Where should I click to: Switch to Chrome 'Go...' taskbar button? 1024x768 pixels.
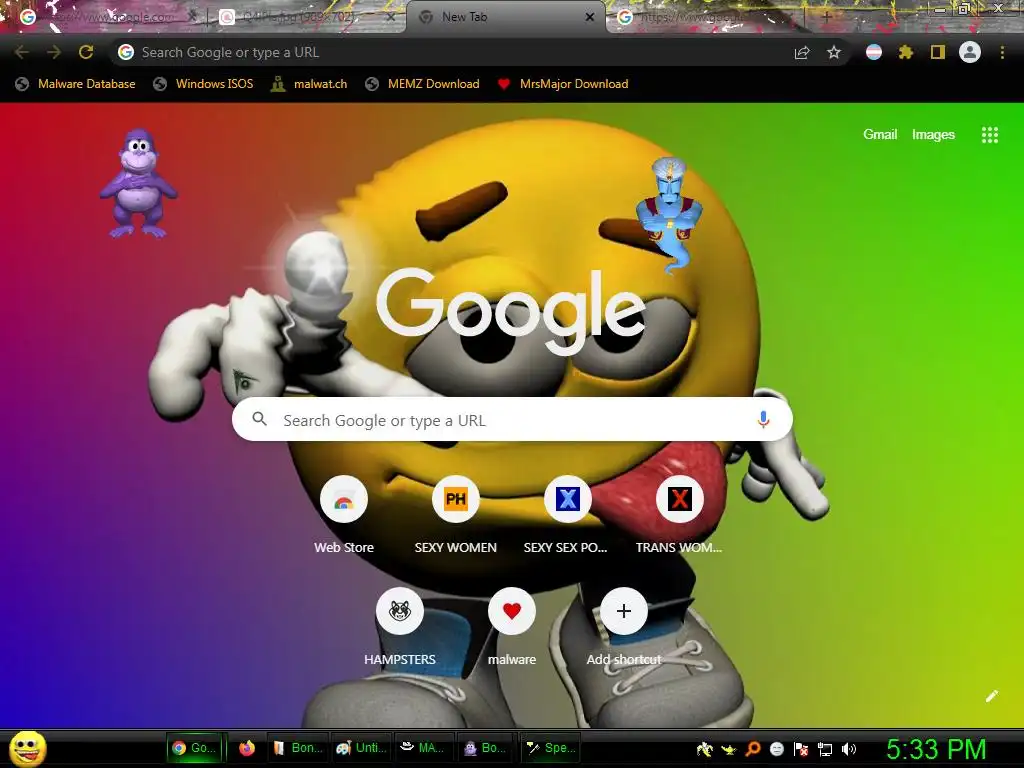tap(195, 748)
